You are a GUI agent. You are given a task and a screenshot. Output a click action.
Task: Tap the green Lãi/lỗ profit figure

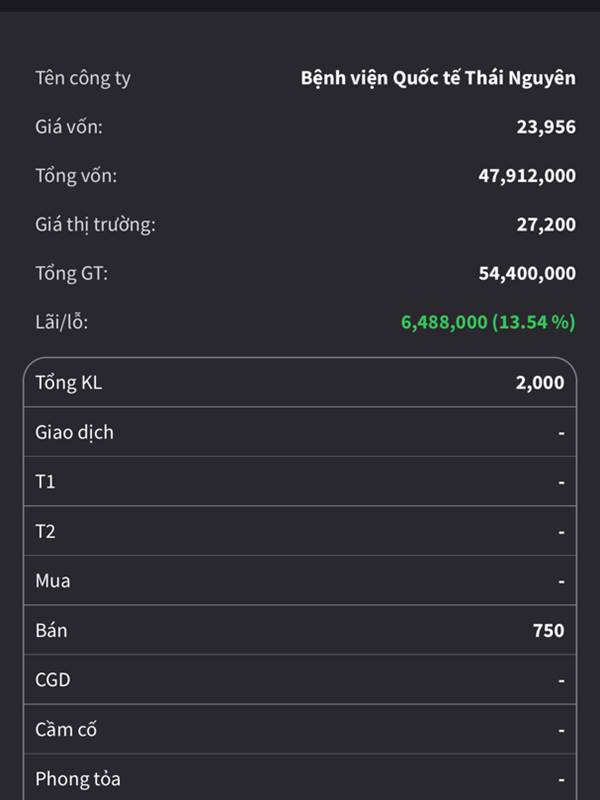tap(488, 322)
